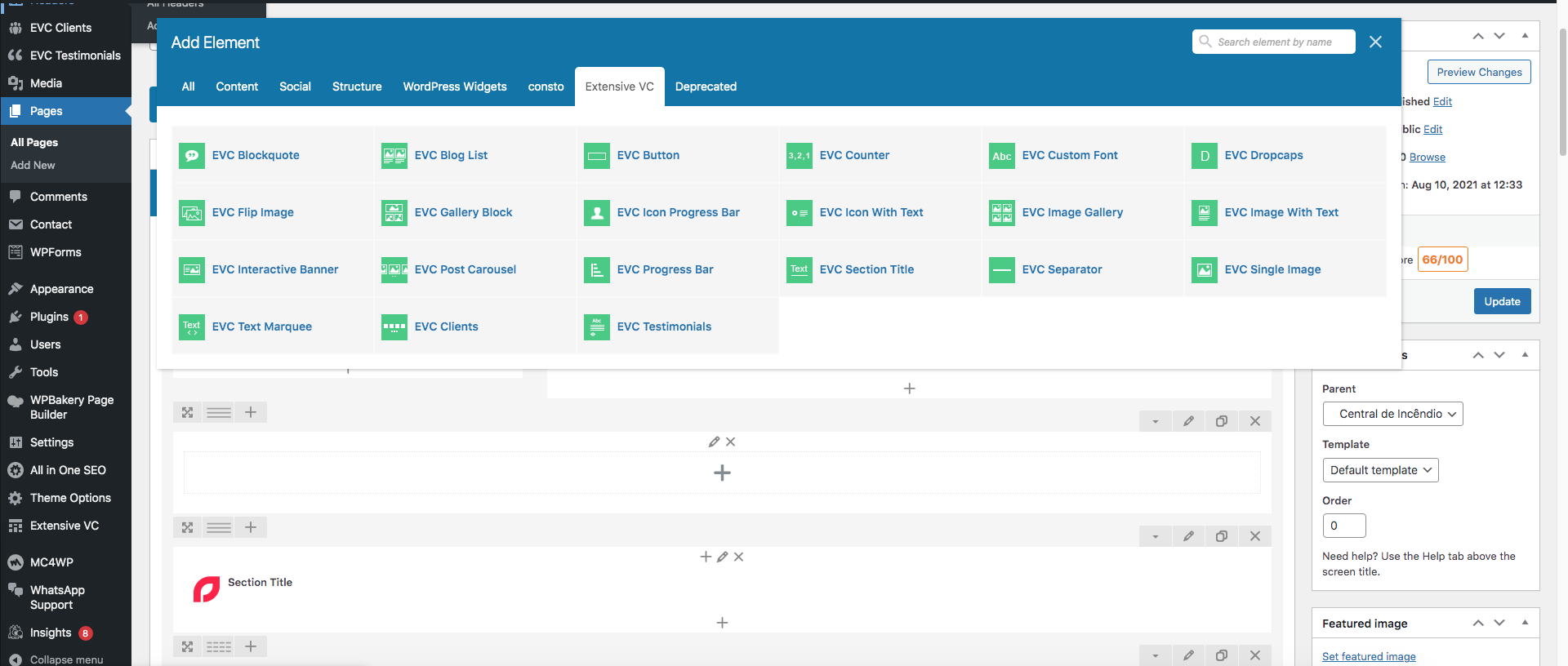Switch to the Content tab
Screen dimensions: 1568x666
(237, 87)
